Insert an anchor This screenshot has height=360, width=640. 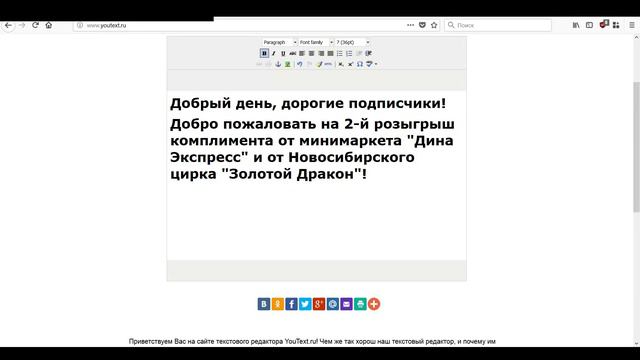click(278, 64)
